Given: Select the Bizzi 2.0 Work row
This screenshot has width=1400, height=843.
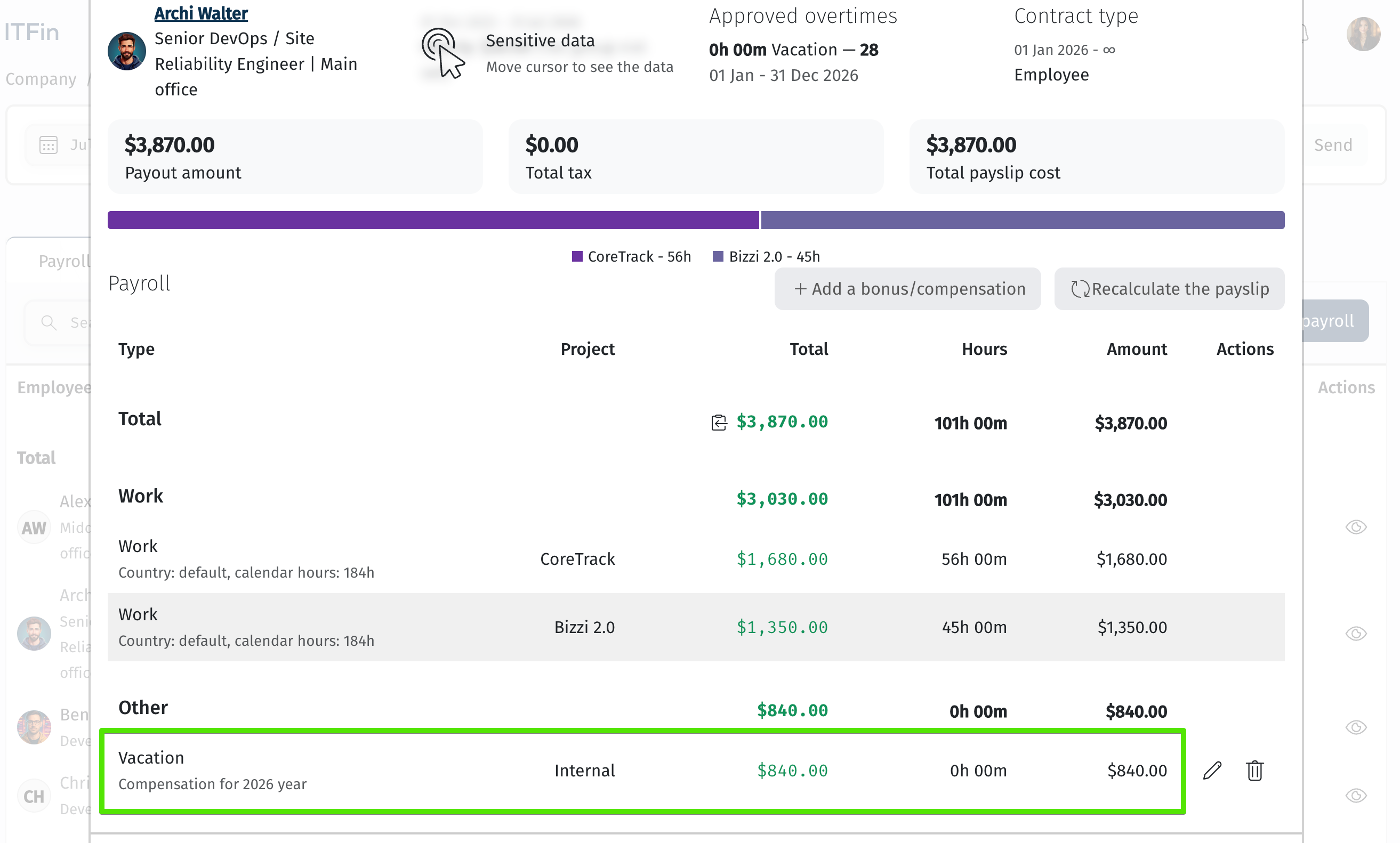Looking at the screenshot, I should click(x=695, y=627).
